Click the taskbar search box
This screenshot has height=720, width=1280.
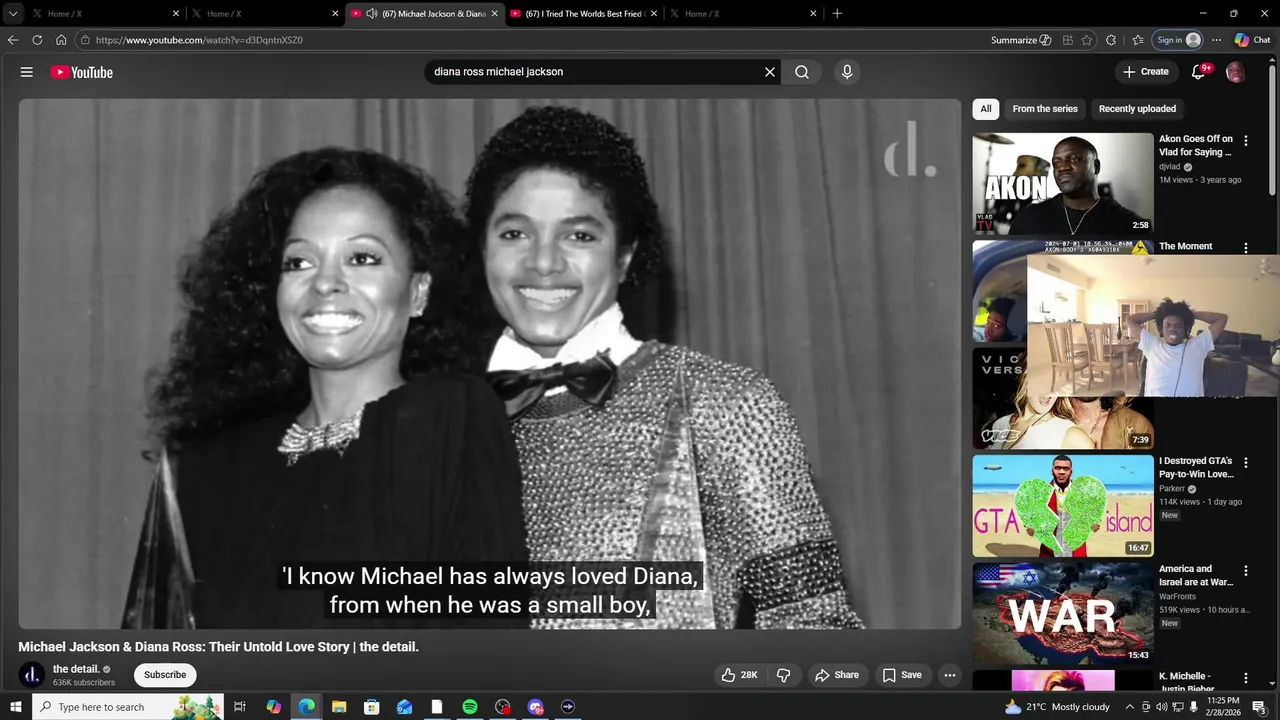tap(128, 707)
